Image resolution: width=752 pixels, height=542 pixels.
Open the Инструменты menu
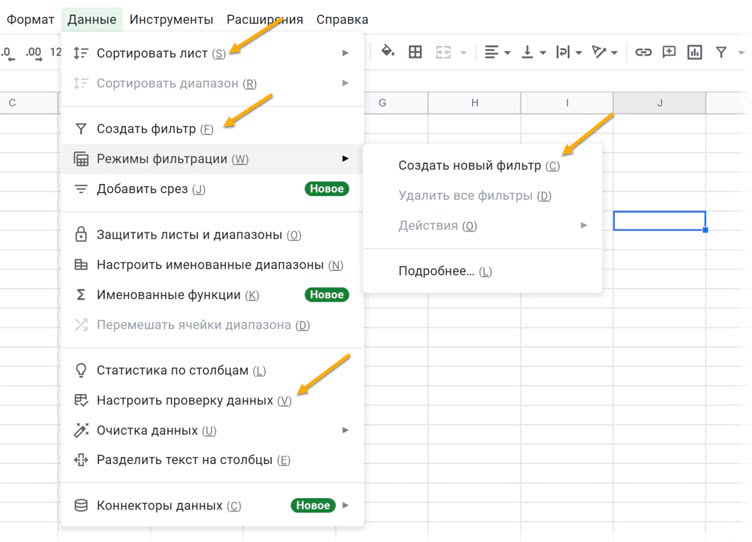pyautogui.click(x=171, y=19)
